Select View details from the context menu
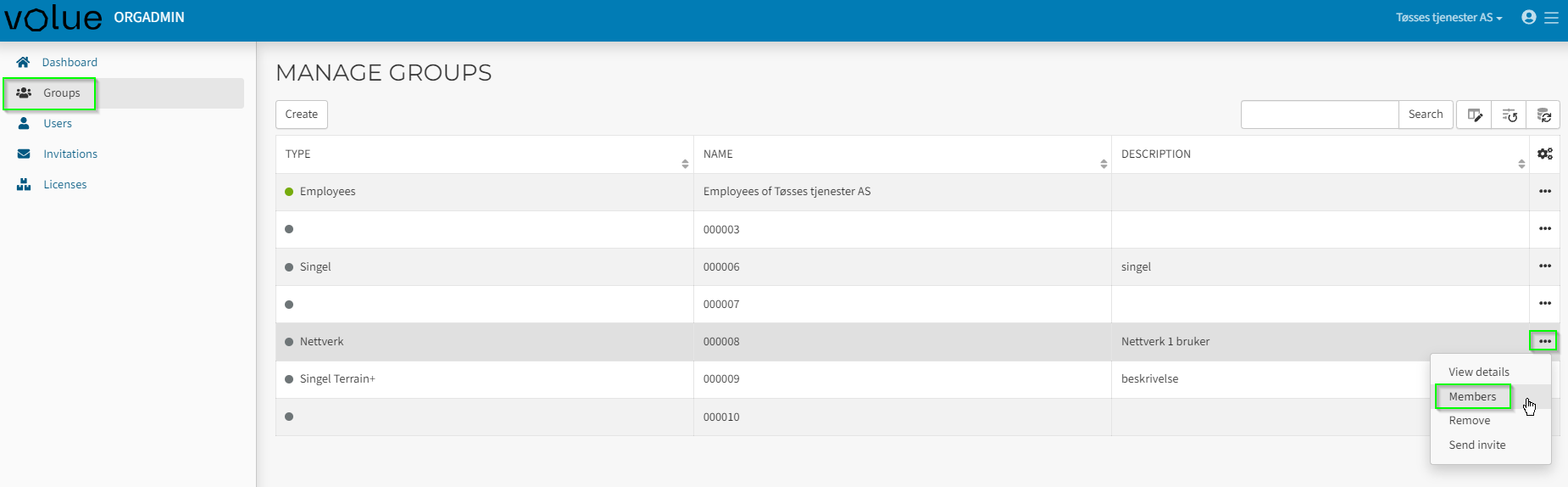Viewport: 1568px width, 487px height. pyautogui.click(x=1478, y=372)
